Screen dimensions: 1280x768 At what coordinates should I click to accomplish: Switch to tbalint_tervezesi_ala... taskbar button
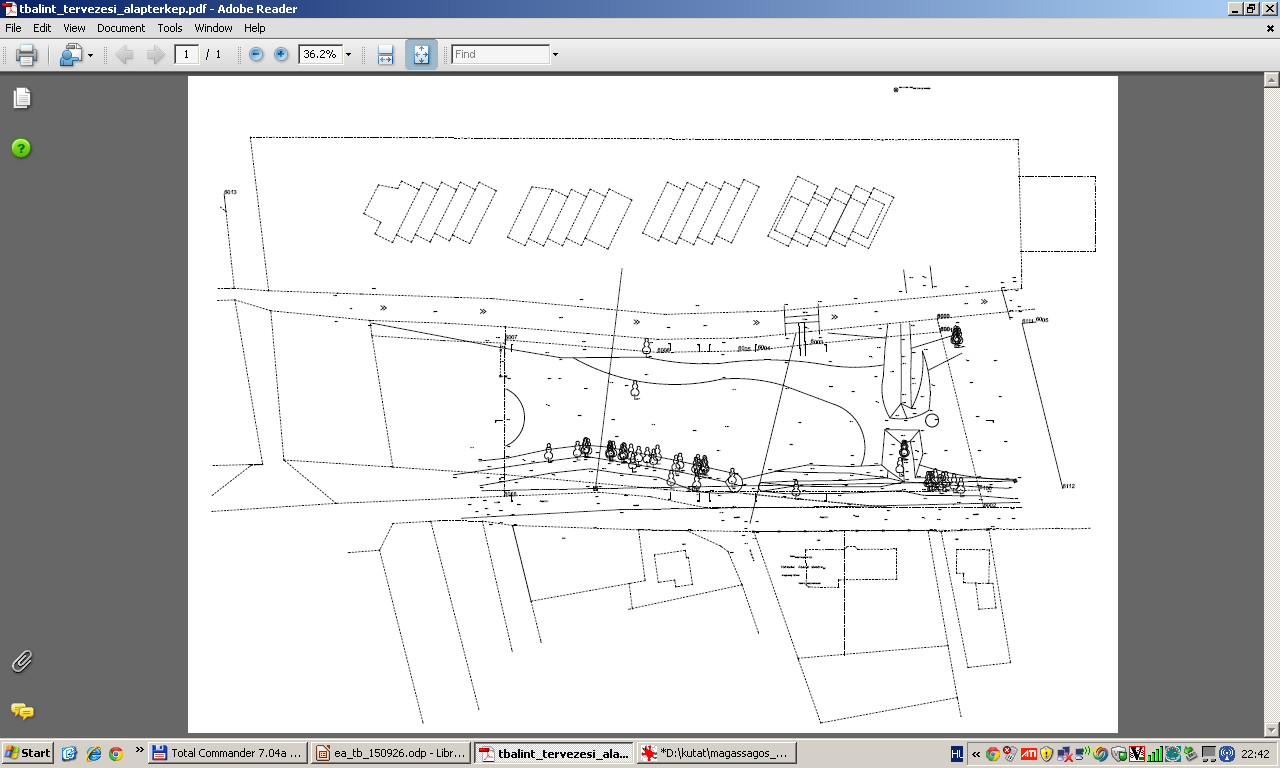pyautogui.click(x=553, y=753)
